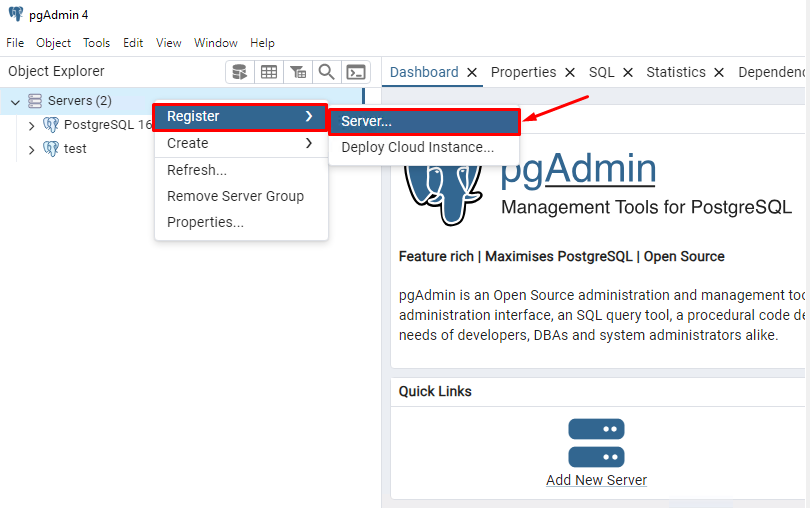Click the Add New Server link
The width and height of the screenshot is (810, 508).
tap(596, 480)
